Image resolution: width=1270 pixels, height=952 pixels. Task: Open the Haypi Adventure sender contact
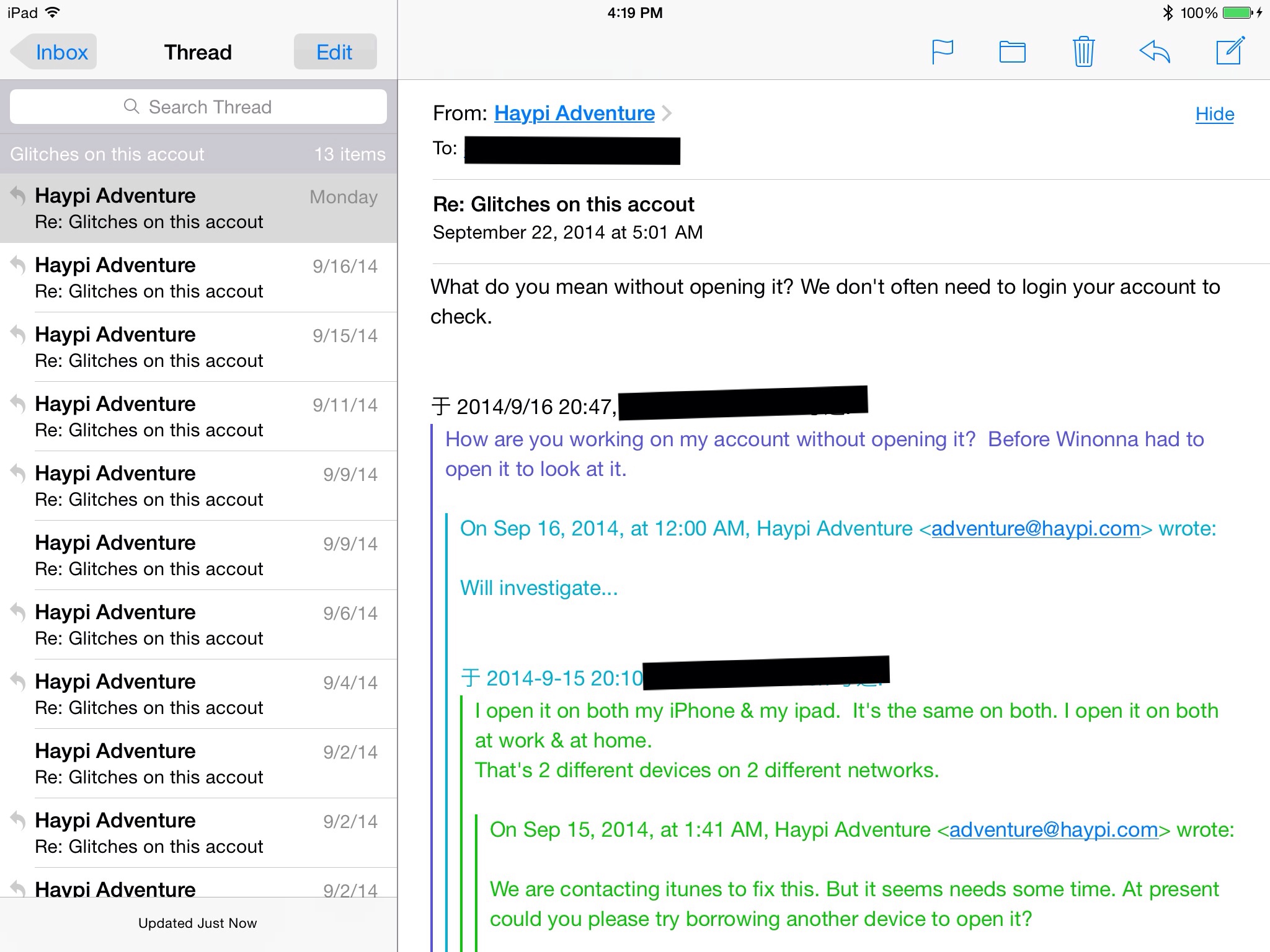(x=574, y=113)
